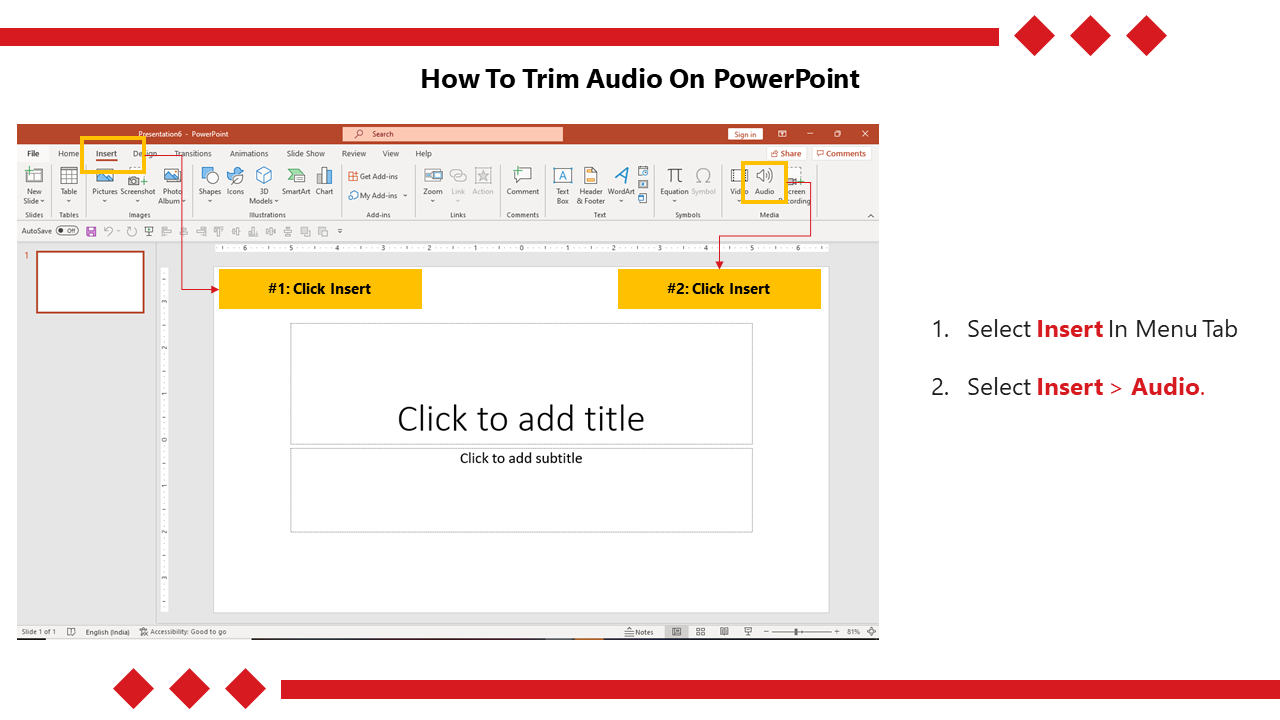The image size is (1280, 720).
Task: Click the Ribbon Display Options icon
Action: (782, 134)
